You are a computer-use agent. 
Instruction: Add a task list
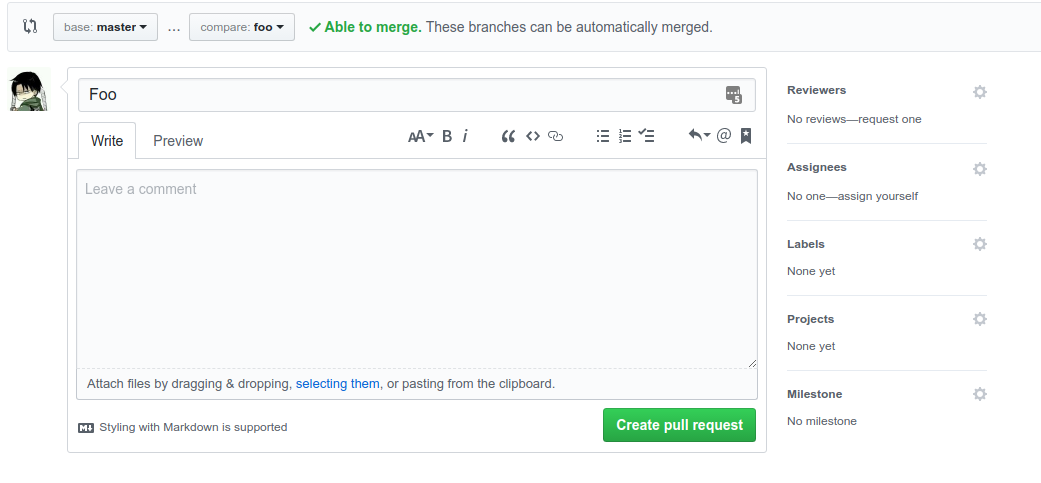point(647,136)
